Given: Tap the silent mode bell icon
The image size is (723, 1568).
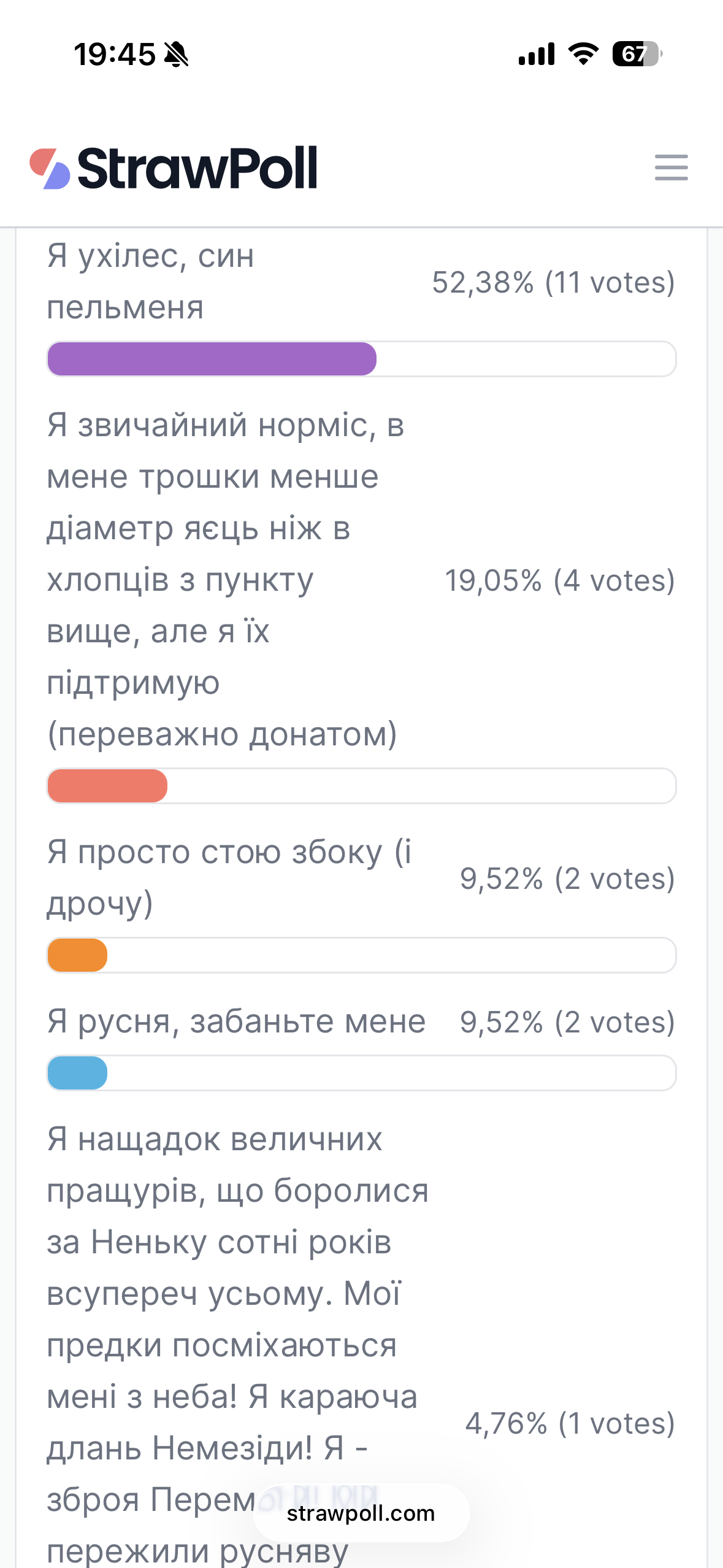Looking at the screenshot, I should tap(177, 55).
